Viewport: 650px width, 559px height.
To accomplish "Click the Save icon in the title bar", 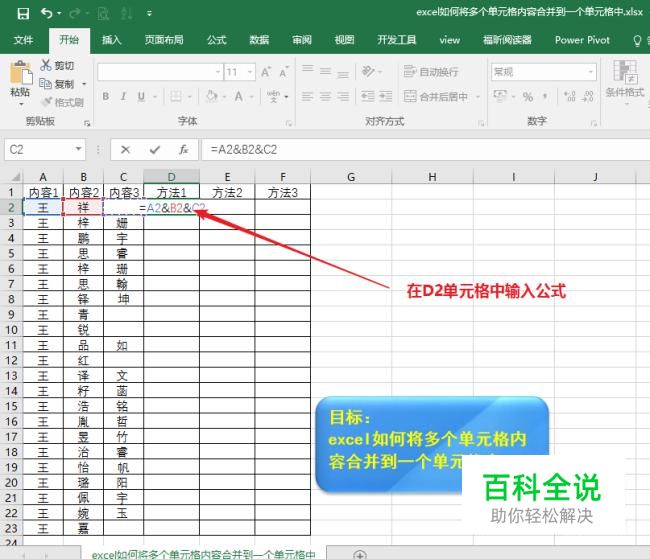I will click(23, 13).
